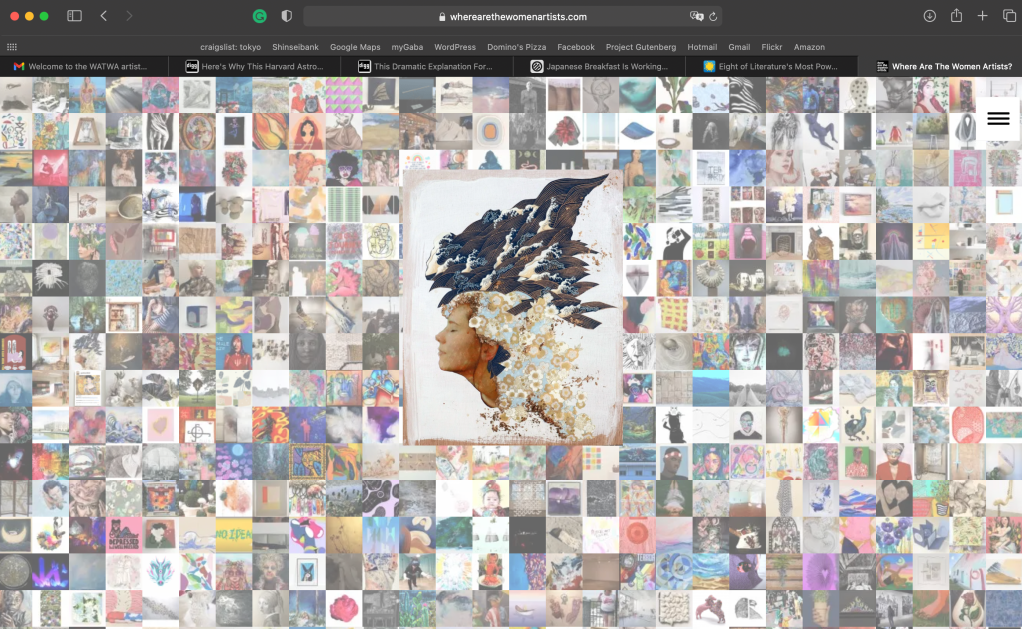Reload the page

[713, 16]
